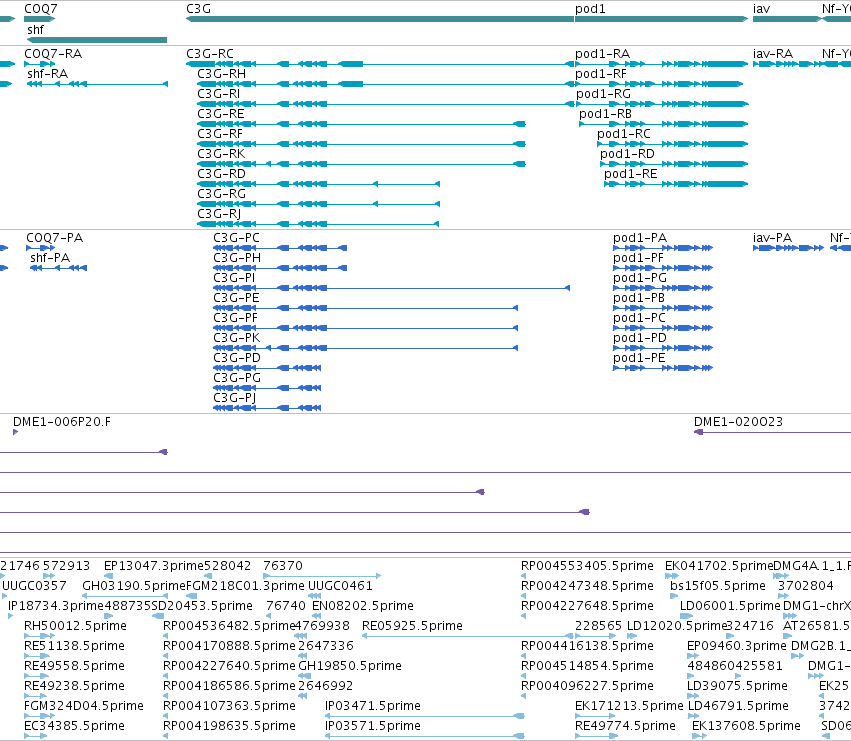Click BAC clone DME1-020O23
This screenshot has width=851, height=741.
pyautogui.click(x=738, y=422)
